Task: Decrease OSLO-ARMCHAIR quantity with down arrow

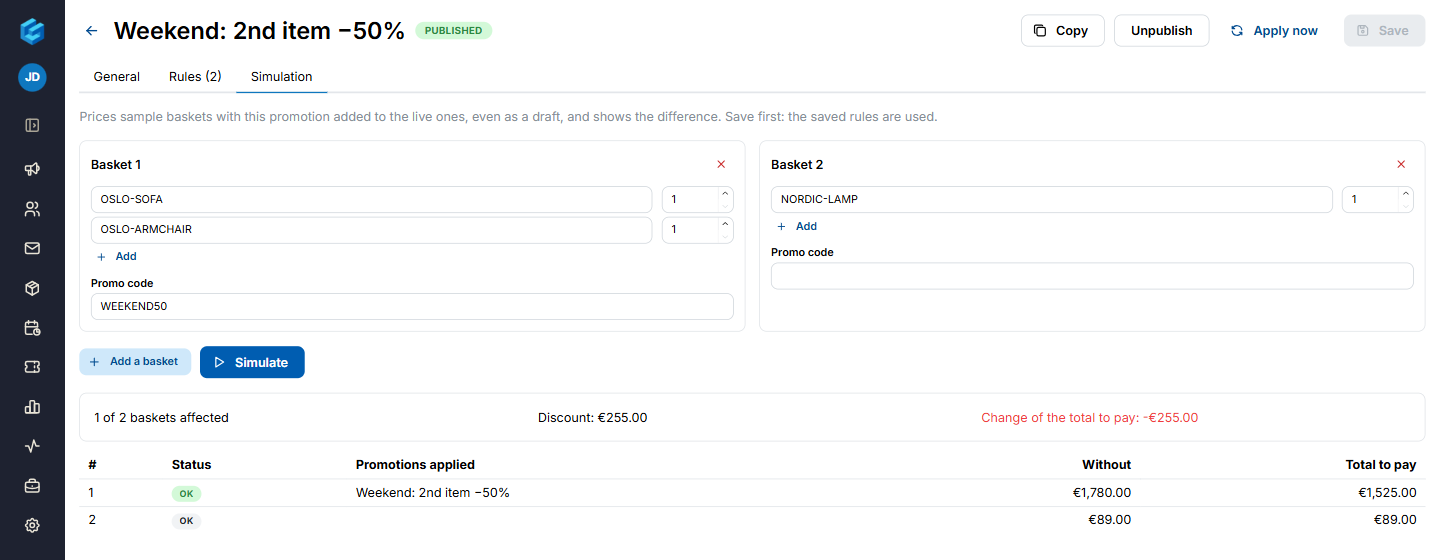Action: (725, 236)
